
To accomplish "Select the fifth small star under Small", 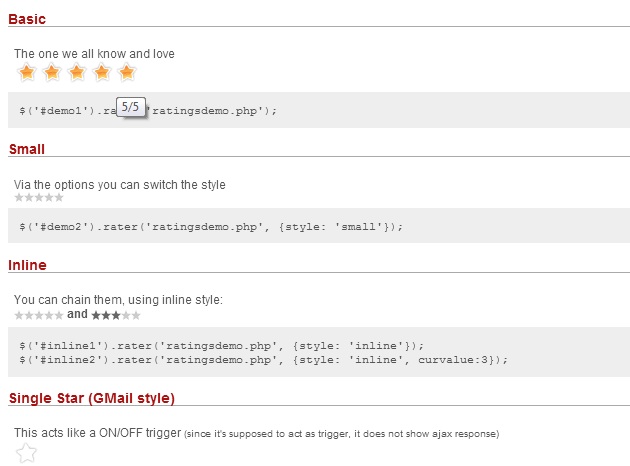I will click(x=59, y=198).
